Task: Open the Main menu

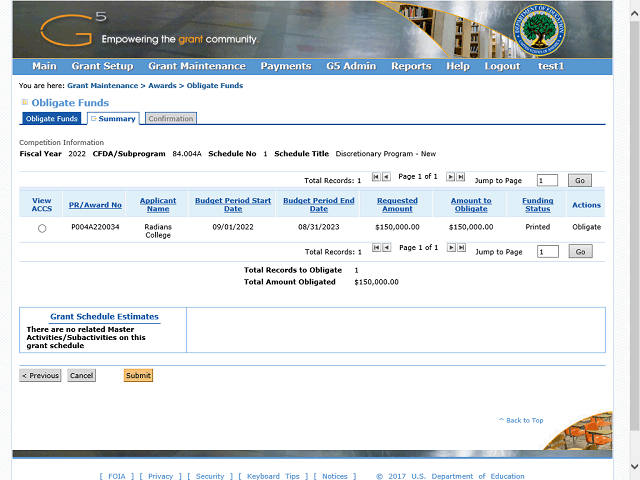Action: 44,66
